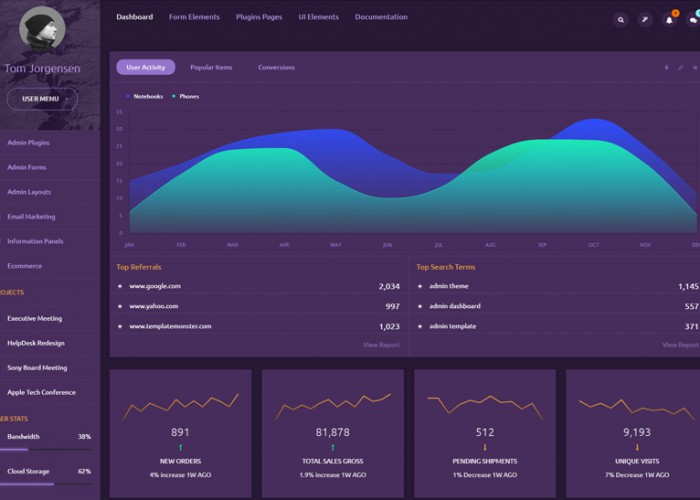Switch to the Conversions tab
The width and height of the screenshot is (700, 500).
click(276, 67)
